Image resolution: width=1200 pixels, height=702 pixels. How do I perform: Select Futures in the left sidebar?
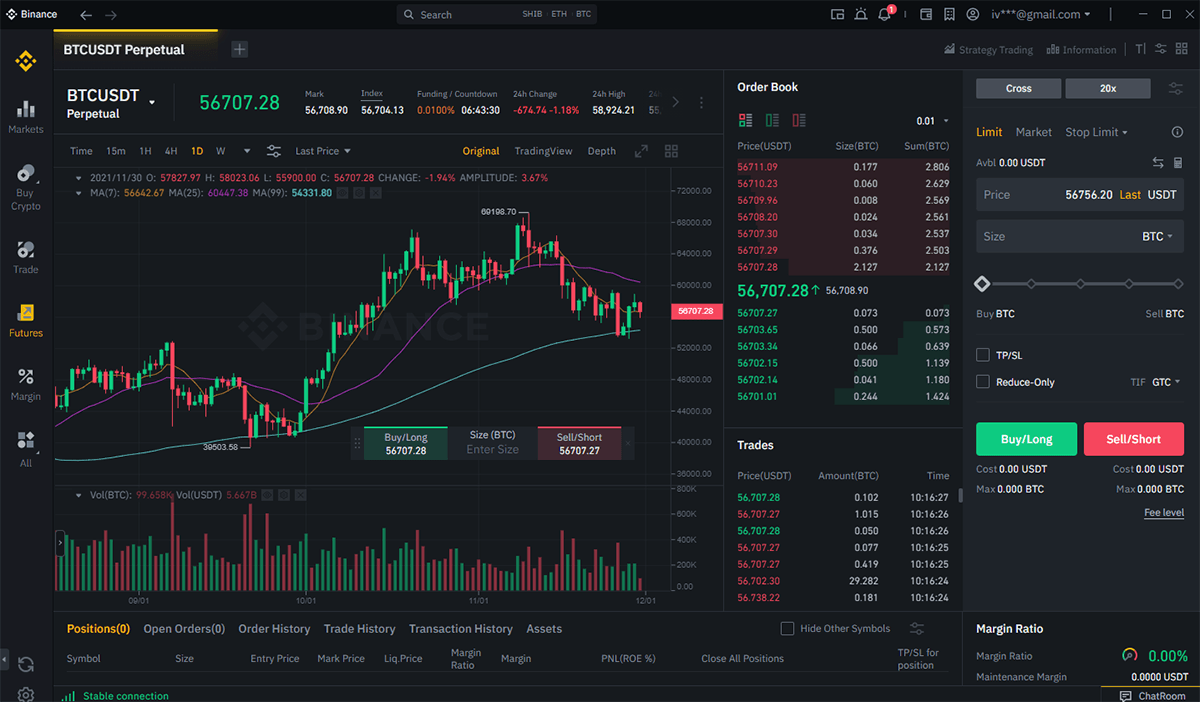click(26, 320)
